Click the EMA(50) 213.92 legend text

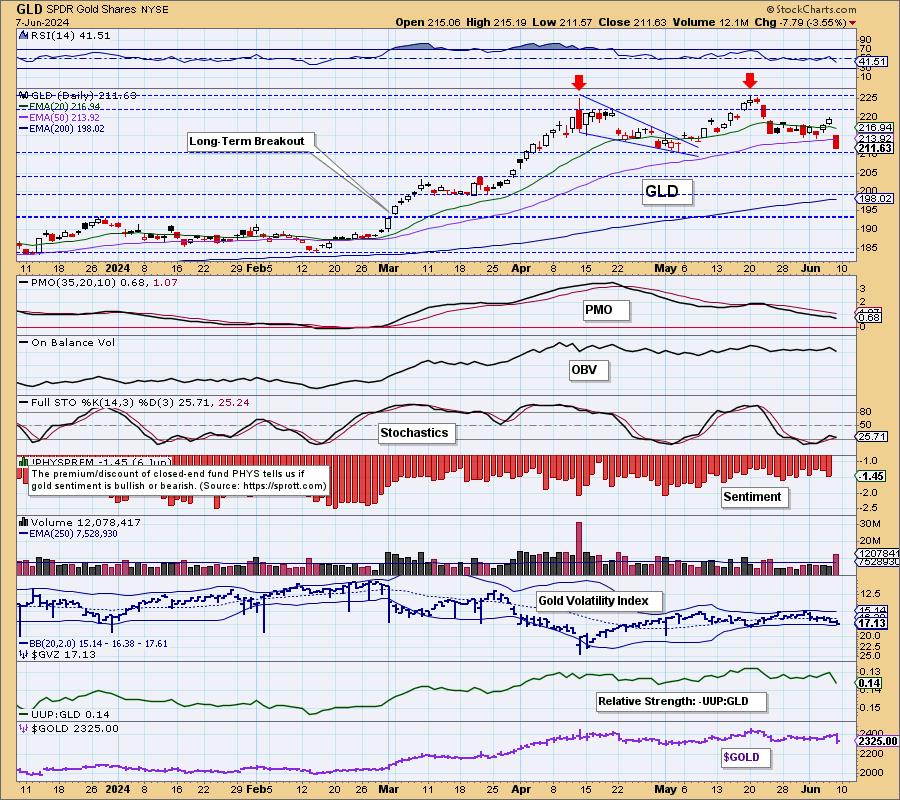click(x=64, y=118)
